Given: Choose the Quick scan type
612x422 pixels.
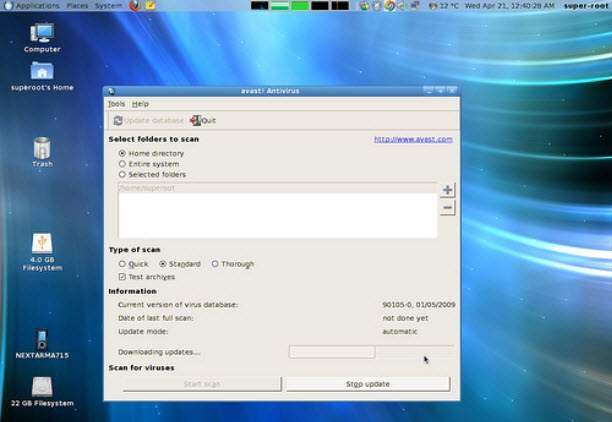Looking at the screenshot, I should (122, 264).
